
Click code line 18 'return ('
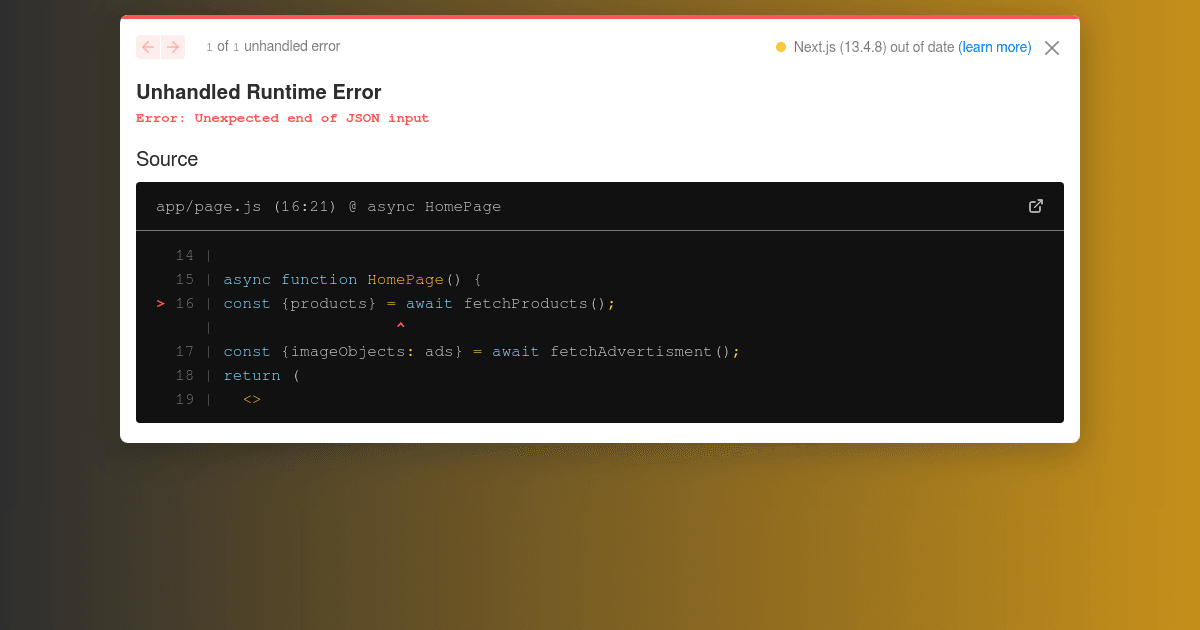point(261,375)
